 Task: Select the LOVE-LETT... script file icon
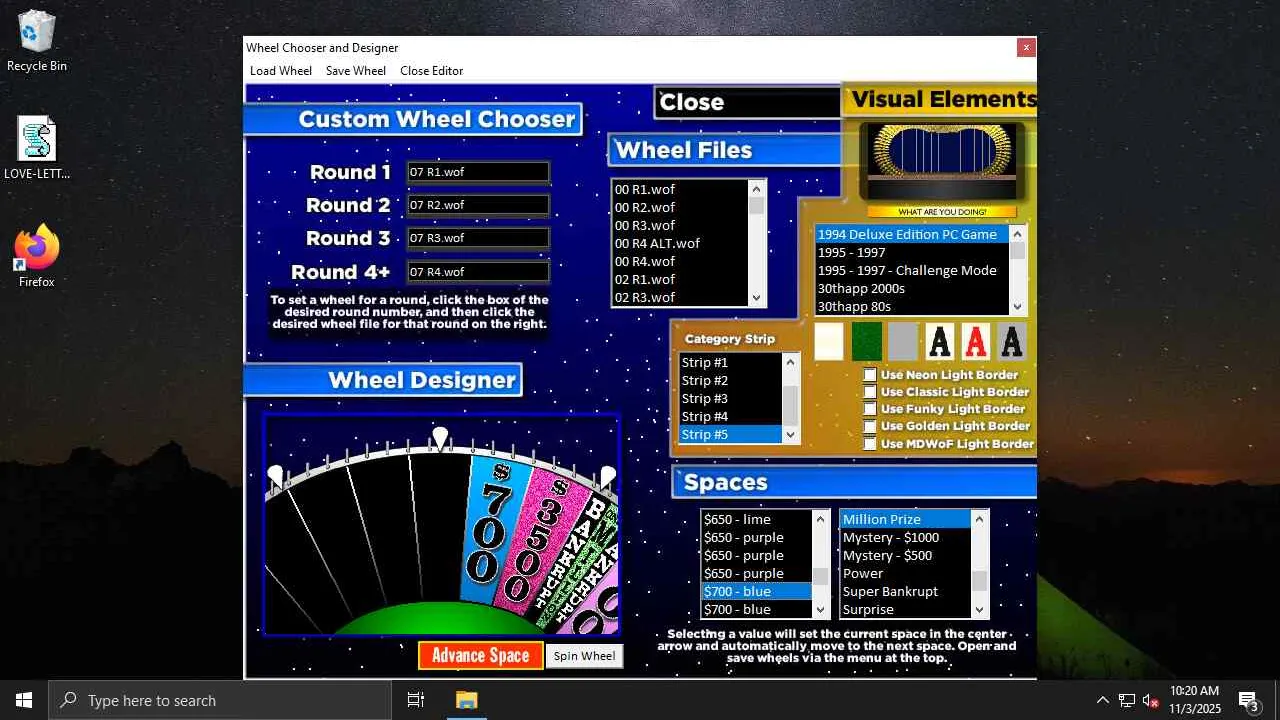click(37, 149)
